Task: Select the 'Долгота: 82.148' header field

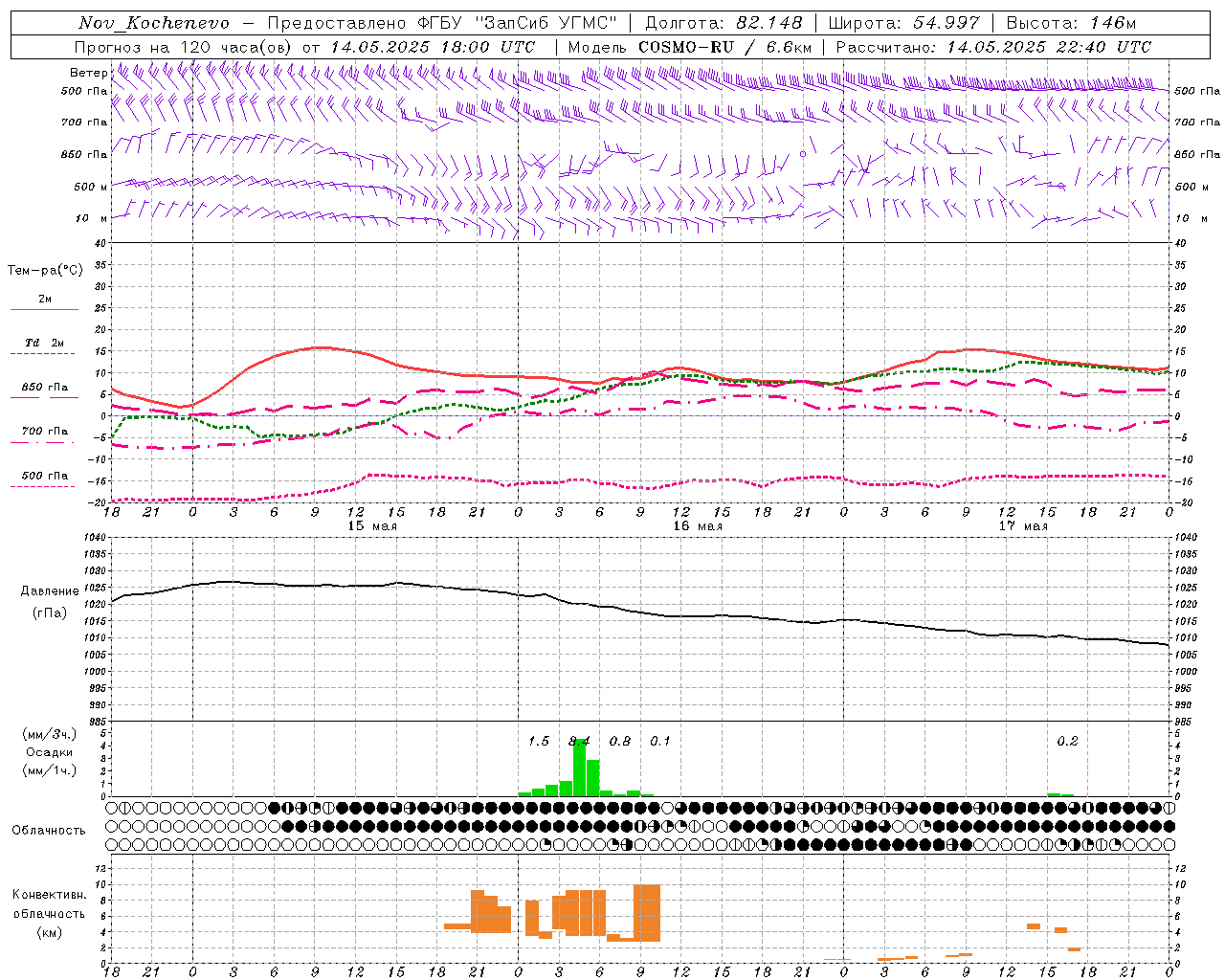Action: tap(724, 23)
